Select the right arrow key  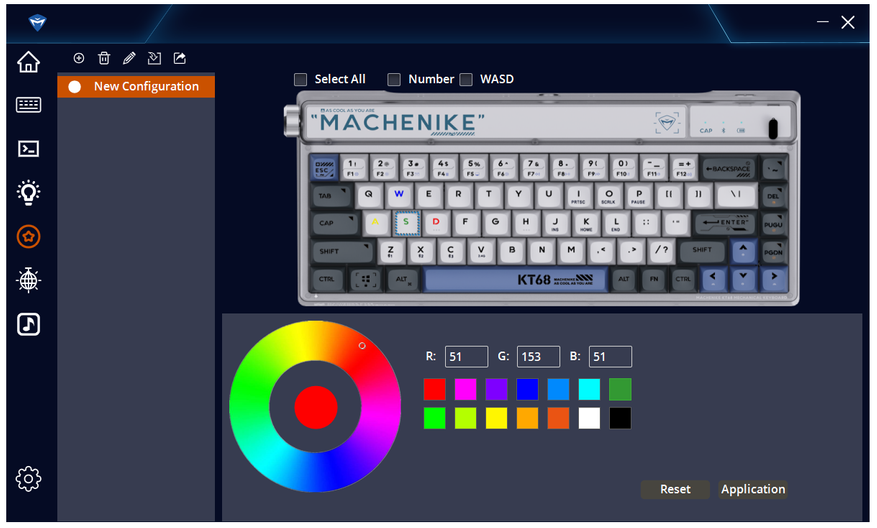click(x=774, y=278)
